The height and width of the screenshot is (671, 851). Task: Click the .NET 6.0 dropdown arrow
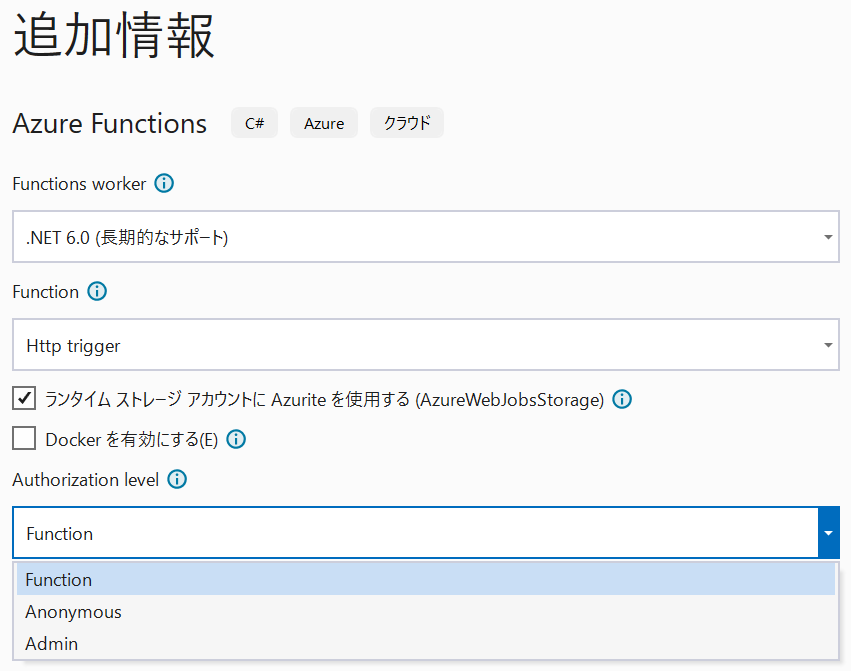tap(827, 236)
